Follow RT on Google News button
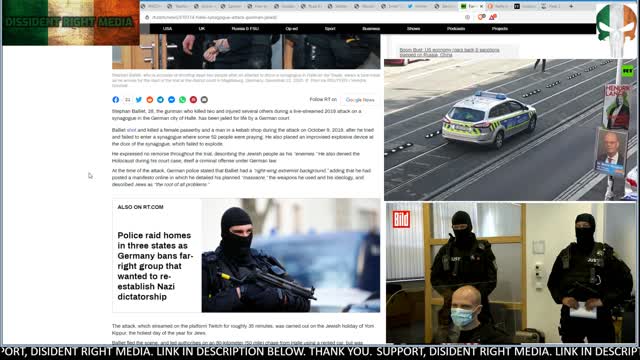Image resolution: width=640 pixels, height=360 pixels. coord(360,100)
